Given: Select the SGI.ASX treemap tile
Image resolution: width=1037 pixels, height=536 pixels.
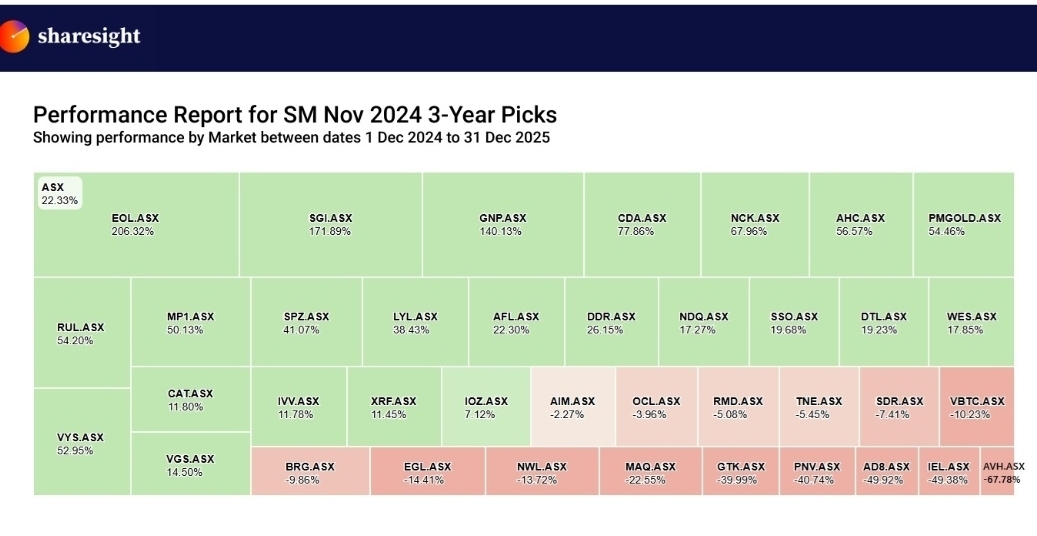Looking at the screenshot, I should click(x=331, y=225).
